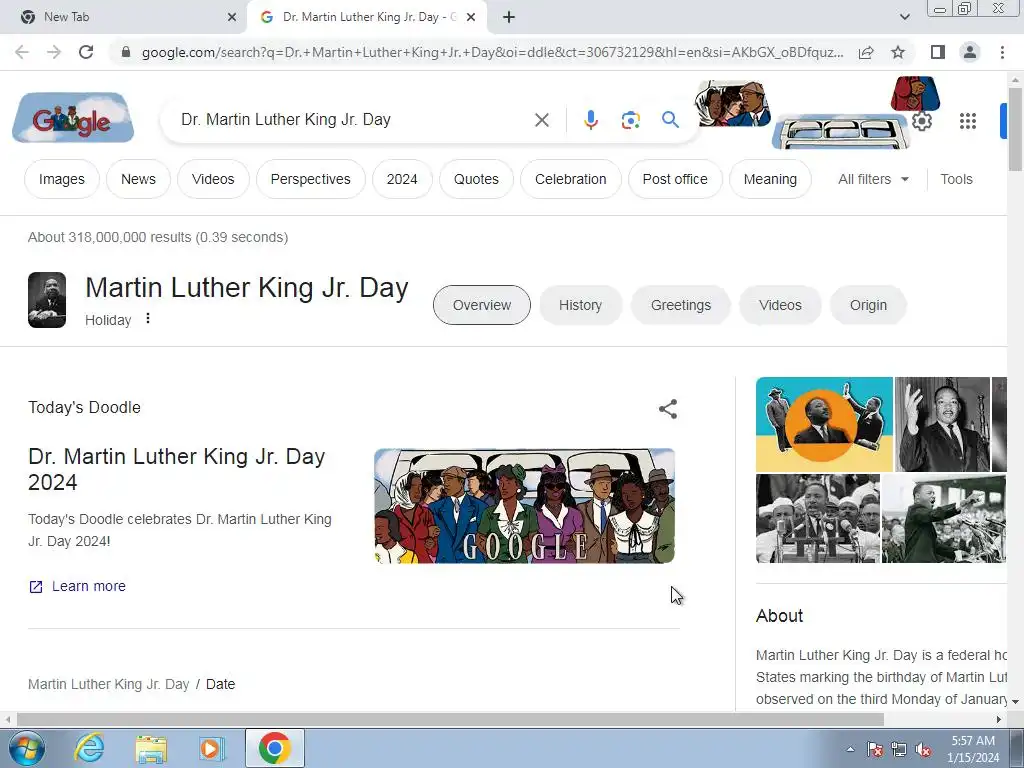
Task: Open the Windows Start menu
Action: (x=26, y=748)
